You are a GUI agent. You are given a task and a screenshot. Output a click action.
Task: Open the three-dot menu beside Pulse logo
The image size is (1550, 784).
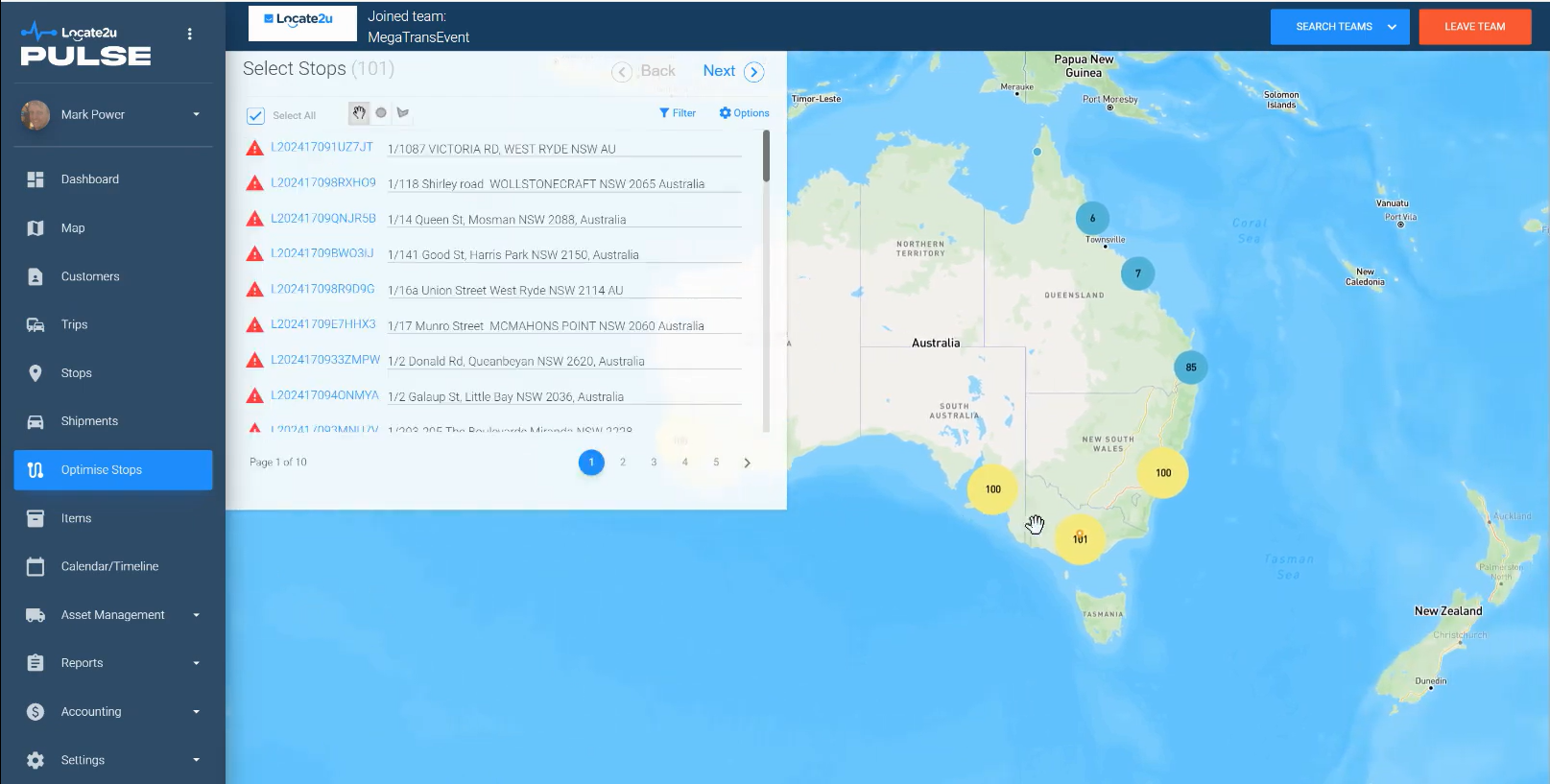tap(190, 35)
